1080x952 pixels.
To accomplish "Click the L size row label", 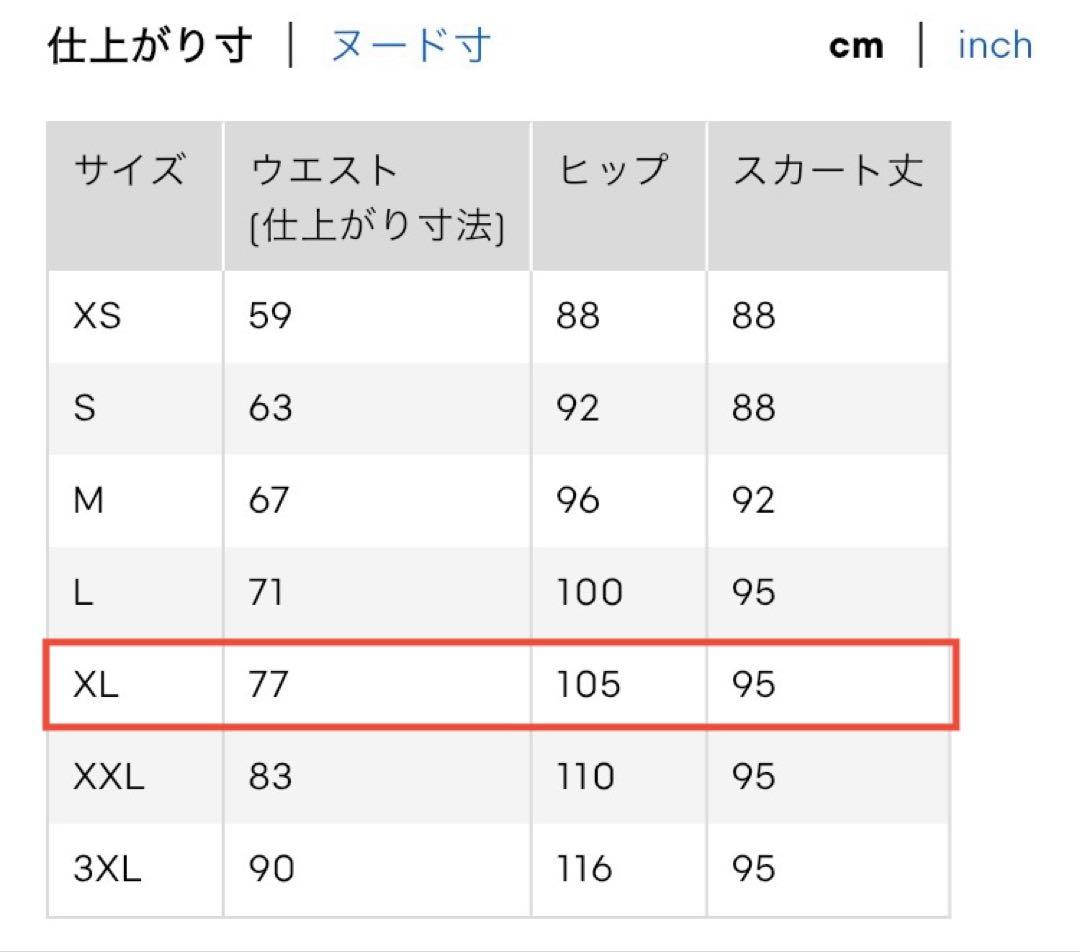I will coord(83,592).
